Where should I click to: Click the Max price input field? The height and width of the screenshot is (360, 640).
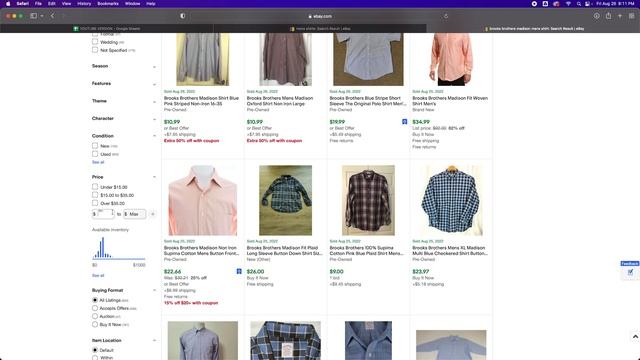pyautogui.click(x=135, y=214)
